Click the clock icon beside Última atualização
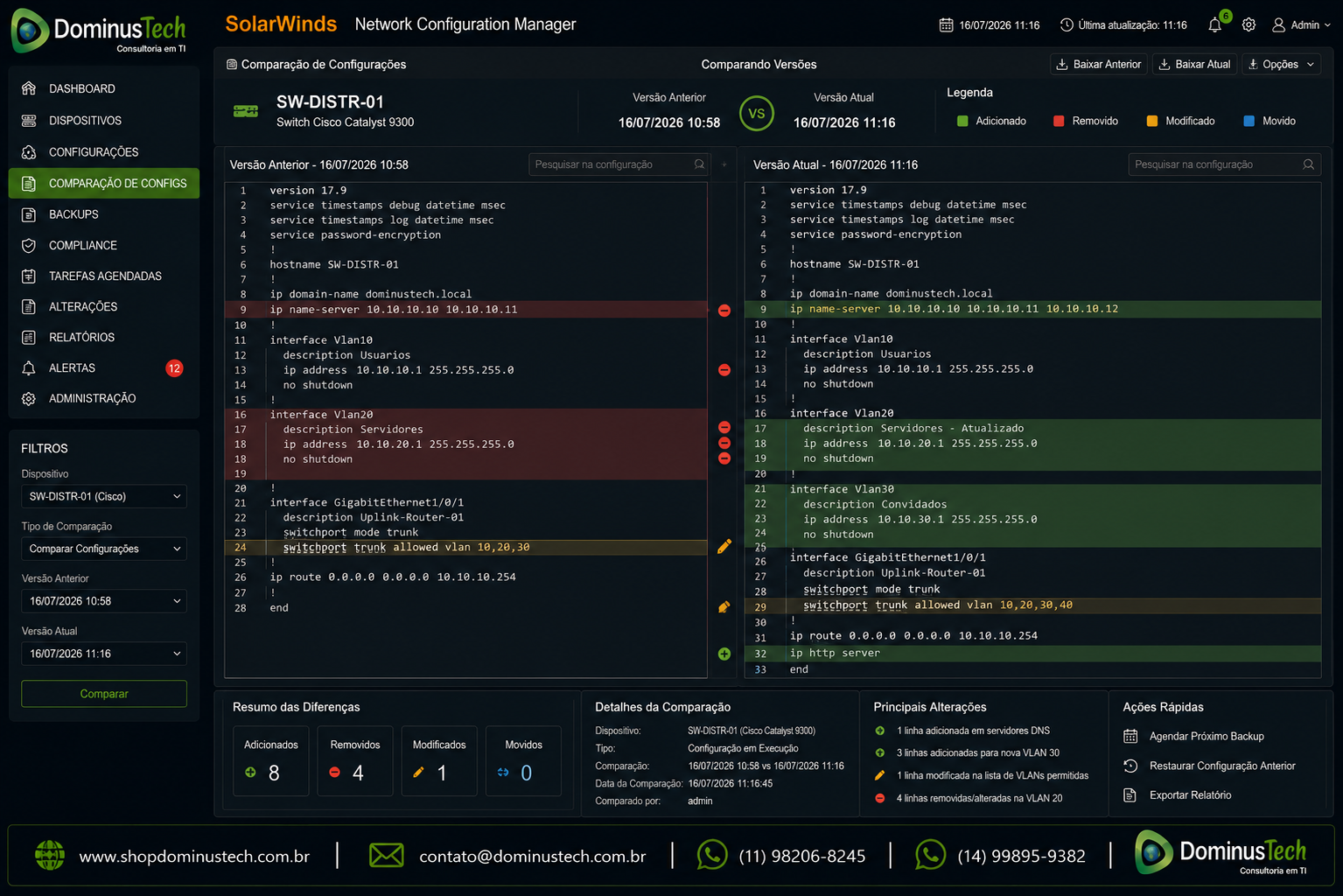The image size is (1343, 896). (1067, 25)
